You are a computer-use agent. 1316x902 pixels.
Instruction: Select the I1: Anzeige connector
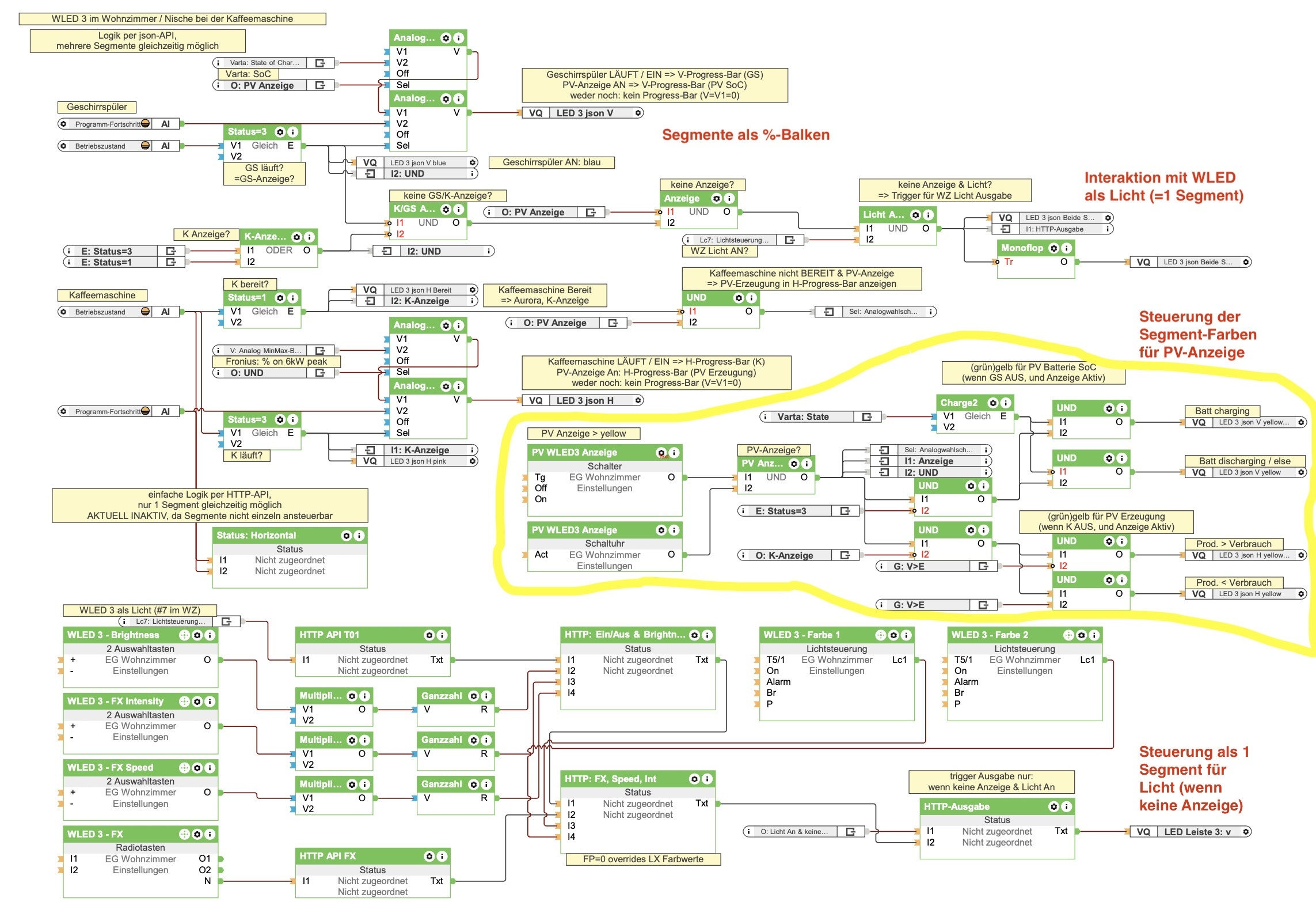pyautogui.click(x=931, y=461)
